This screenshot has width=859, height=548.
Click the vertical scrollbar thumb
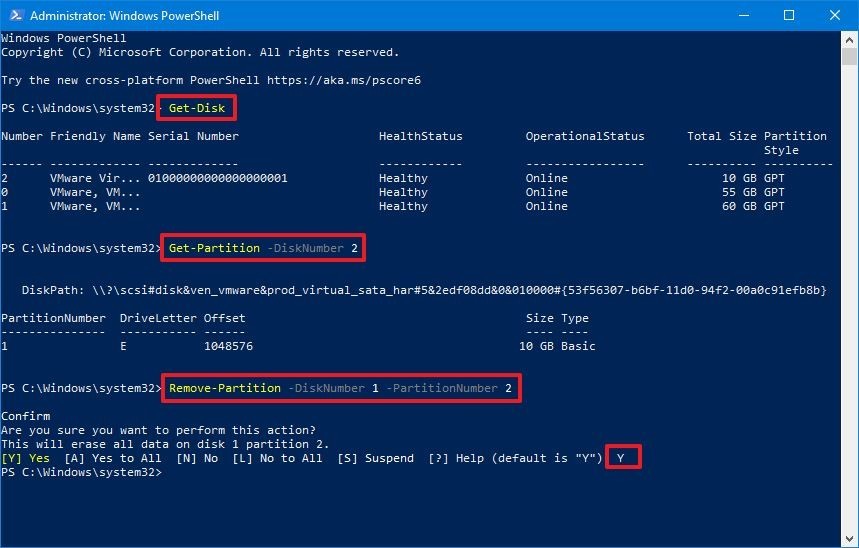(849, 57)
